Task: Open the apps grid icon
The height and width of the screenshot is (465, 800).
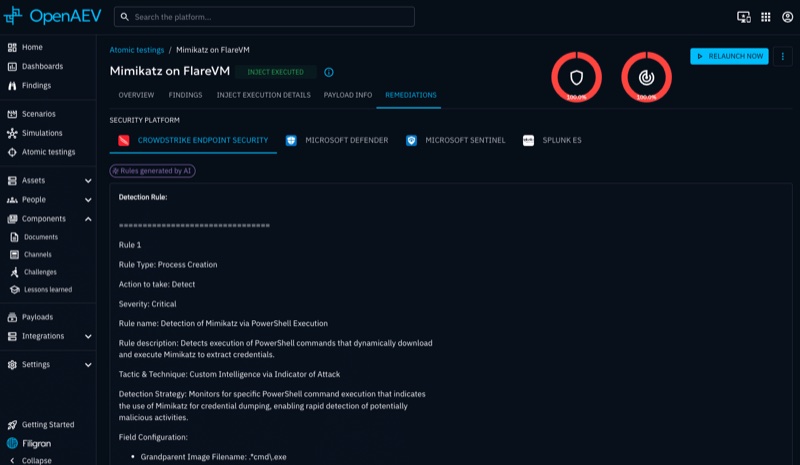Action: 765,17
